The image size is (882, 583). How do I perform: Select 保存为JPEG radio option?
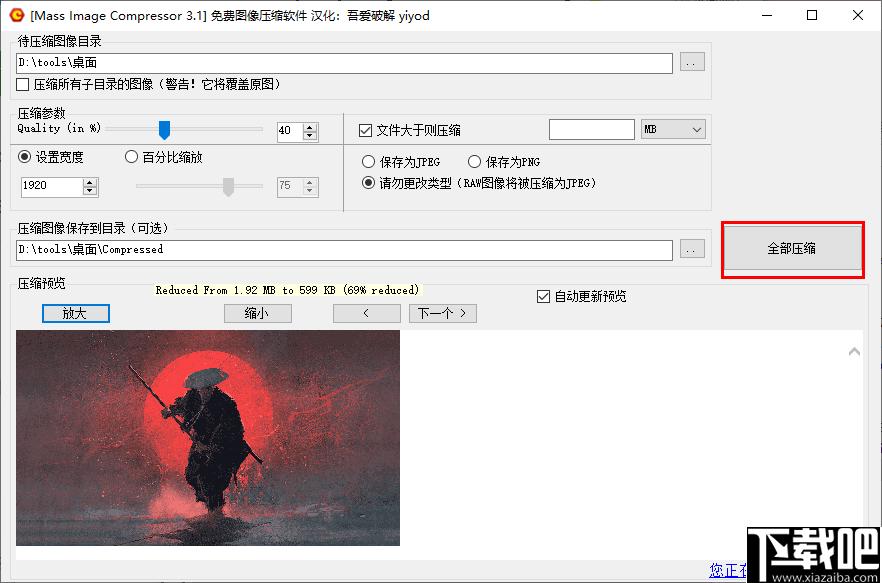(368, 162)
